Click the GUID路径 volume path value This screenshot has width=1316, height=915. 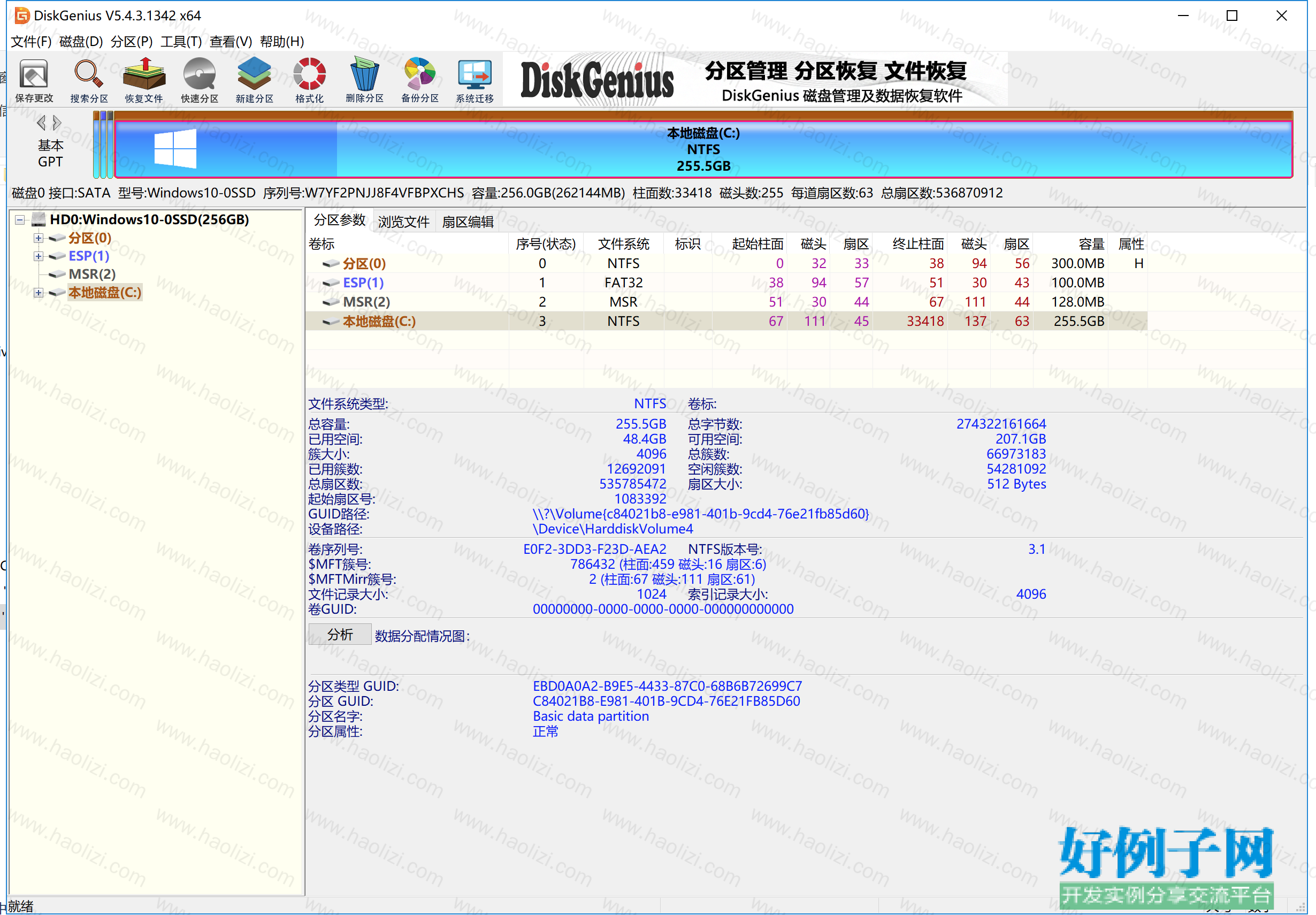point(701,514)
